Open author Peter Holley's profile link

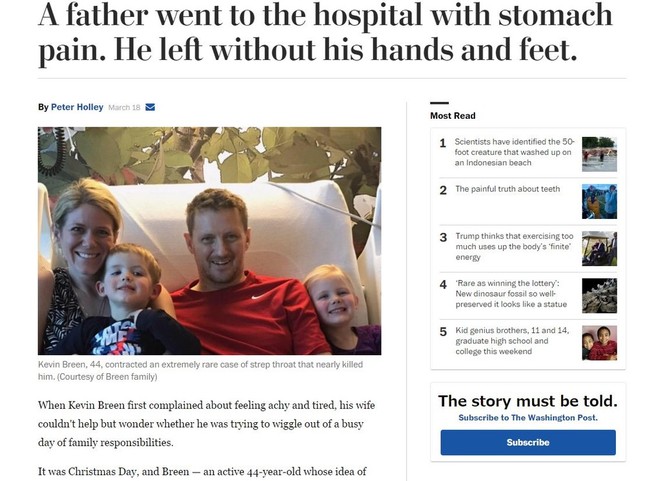pos(77,107)
